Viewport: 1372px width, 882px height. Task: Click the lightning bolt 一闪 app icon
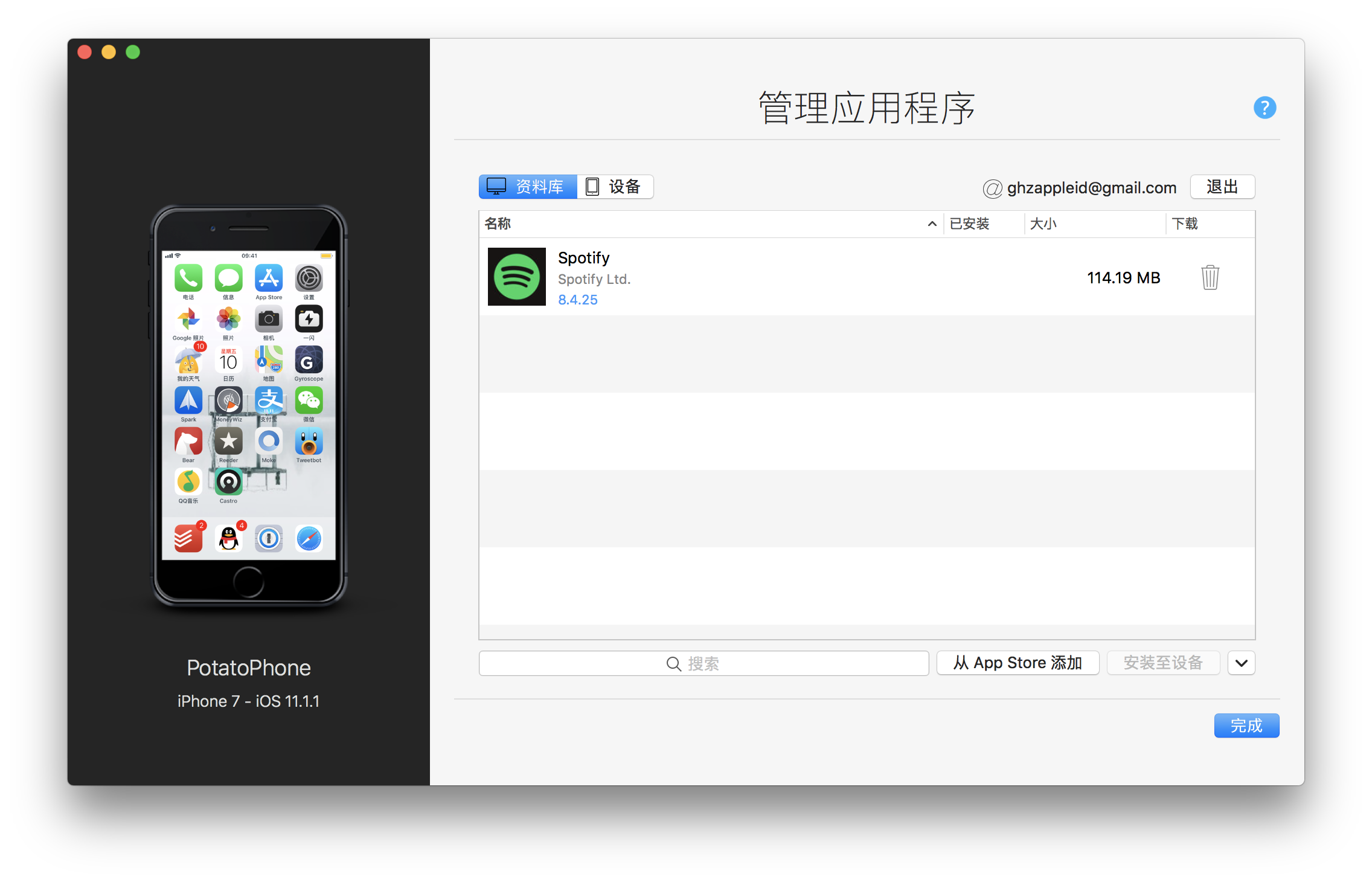[x=309, y=319]
